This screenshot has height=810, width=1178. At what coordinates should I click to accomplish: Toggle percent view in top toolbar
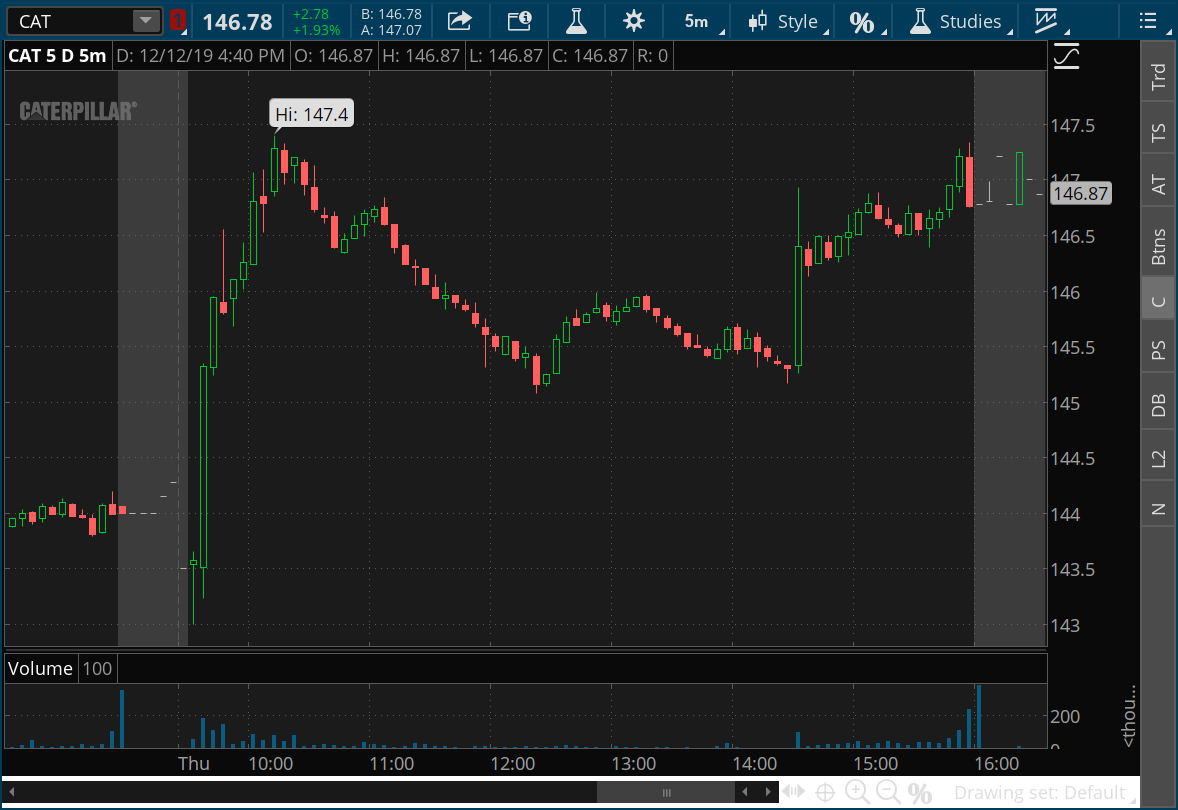click(x=862, y=23)
